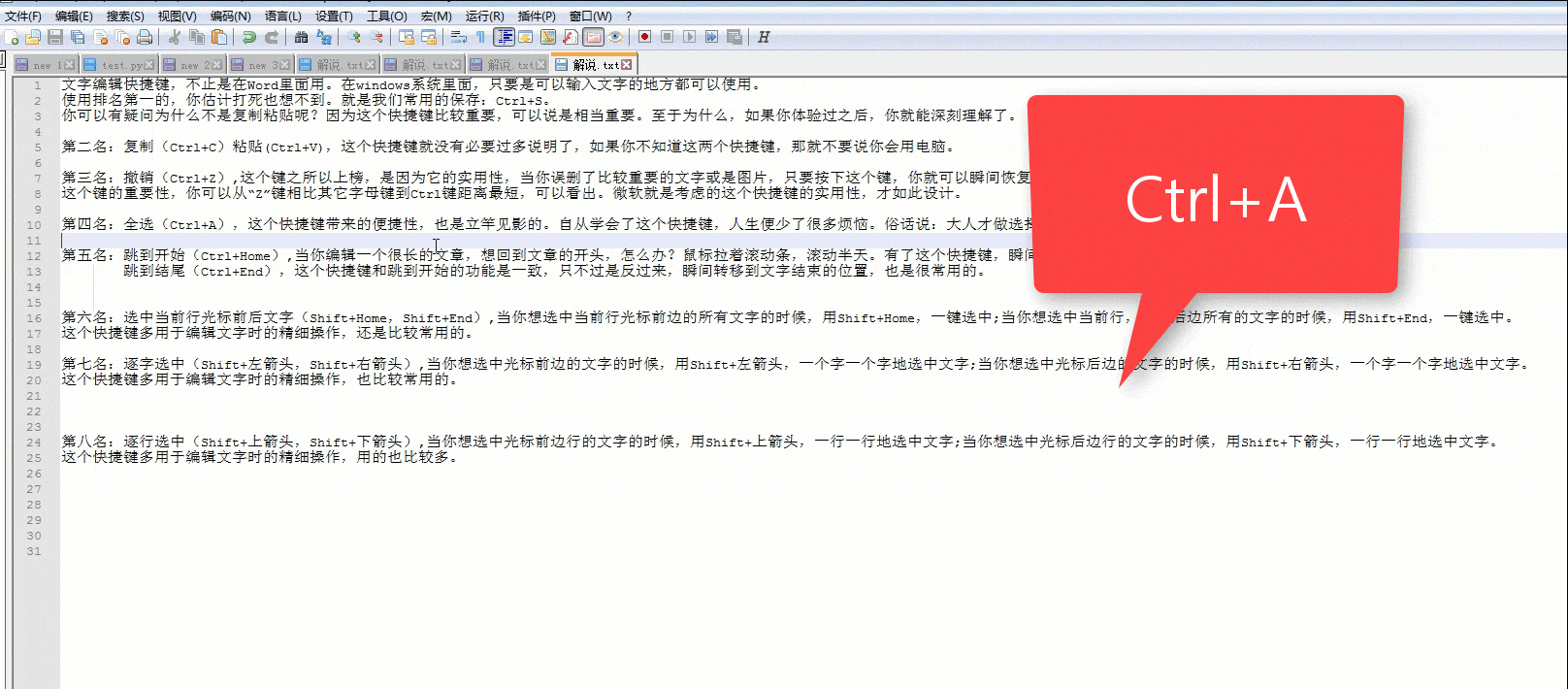Click the Redo arrow icon

pyautogui.click(x=272, y=37)
